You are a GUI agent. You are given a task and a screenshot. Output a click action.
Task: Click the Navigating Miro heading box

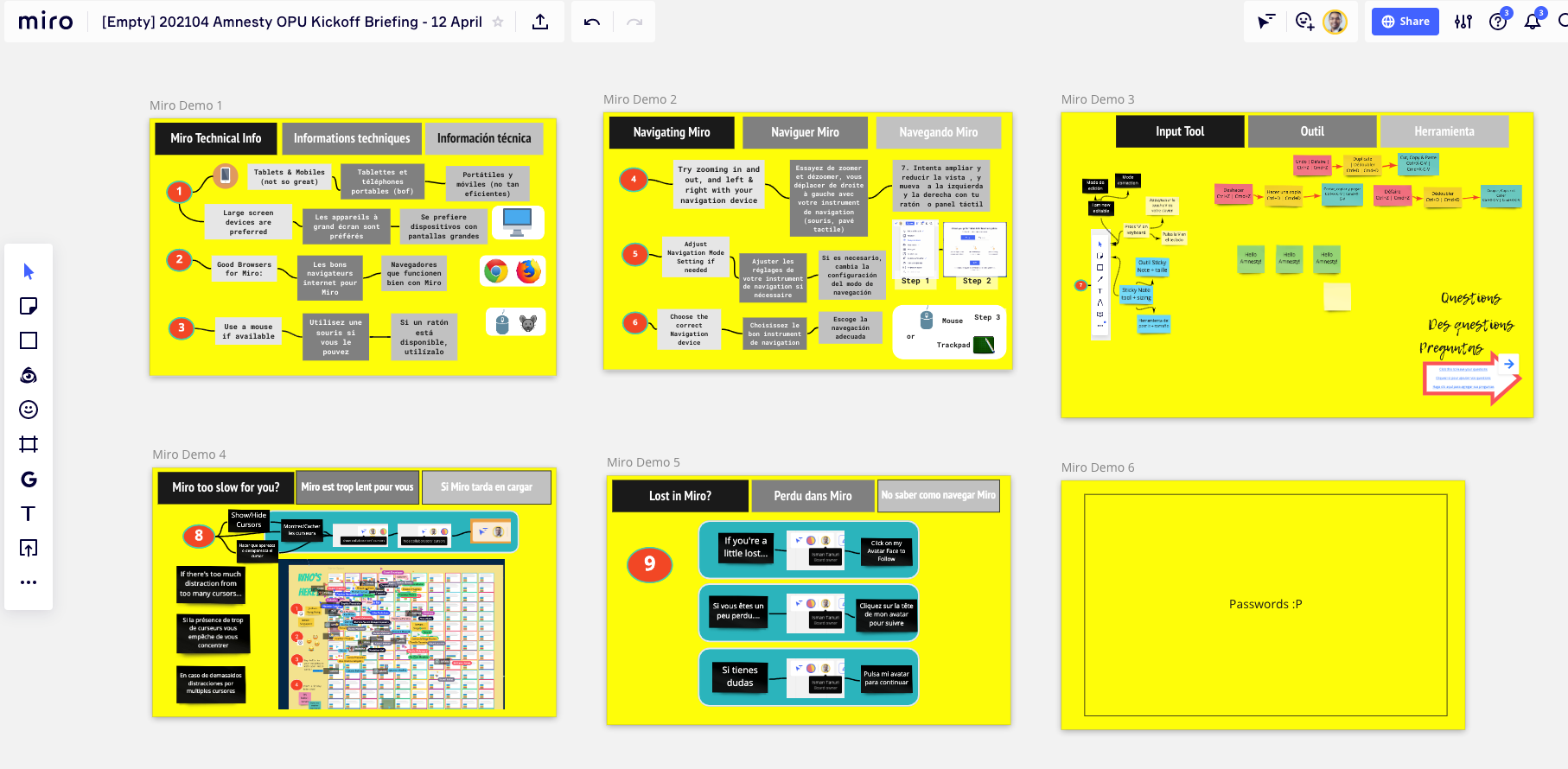click(x=672, y=132)
